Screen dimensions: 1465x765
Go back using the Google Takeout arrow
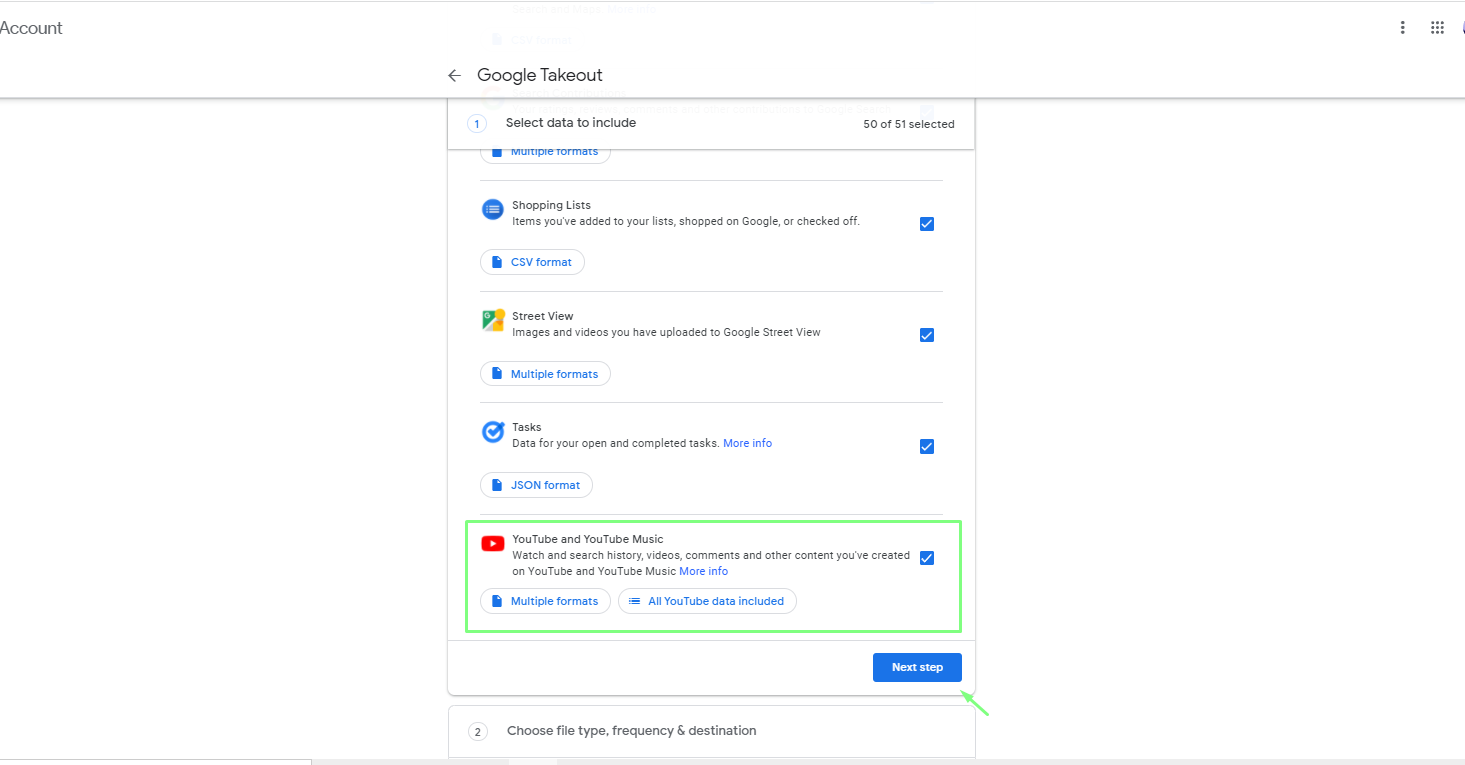[454, 76]
